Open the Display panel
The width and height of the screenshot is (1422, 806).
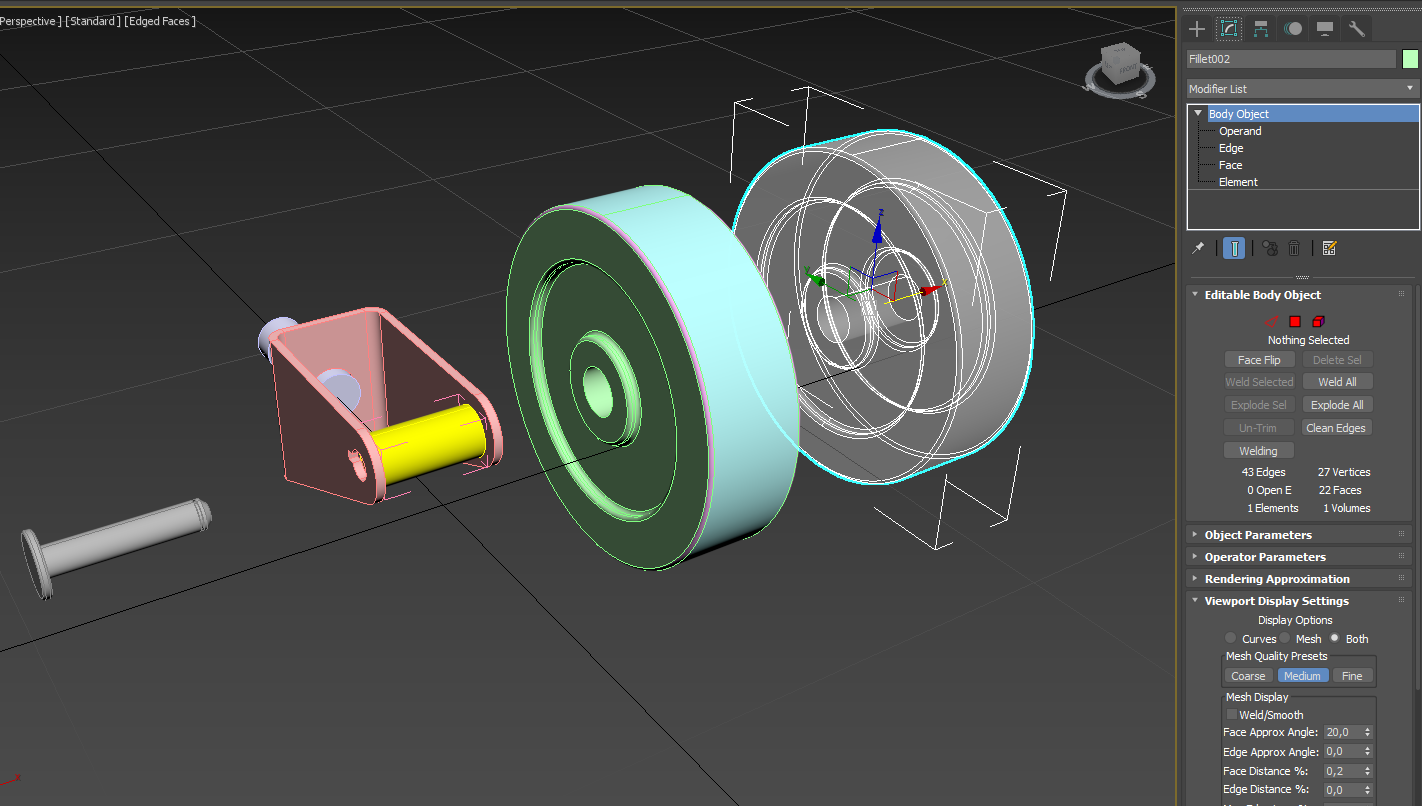pyautogui.click(x=1325, y=28)
